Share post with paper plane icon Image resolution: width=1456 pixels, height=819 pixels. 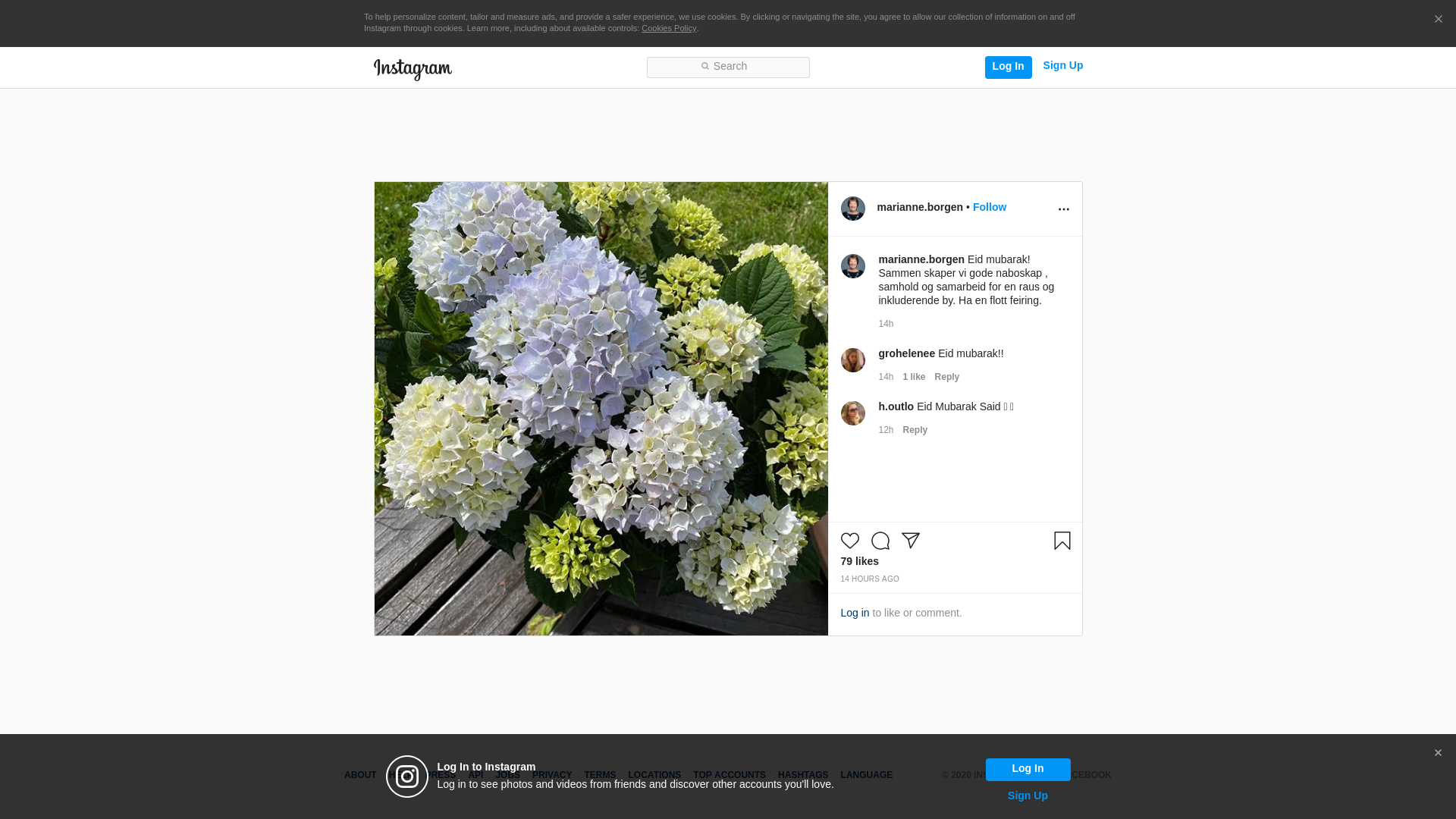[911, 541]
